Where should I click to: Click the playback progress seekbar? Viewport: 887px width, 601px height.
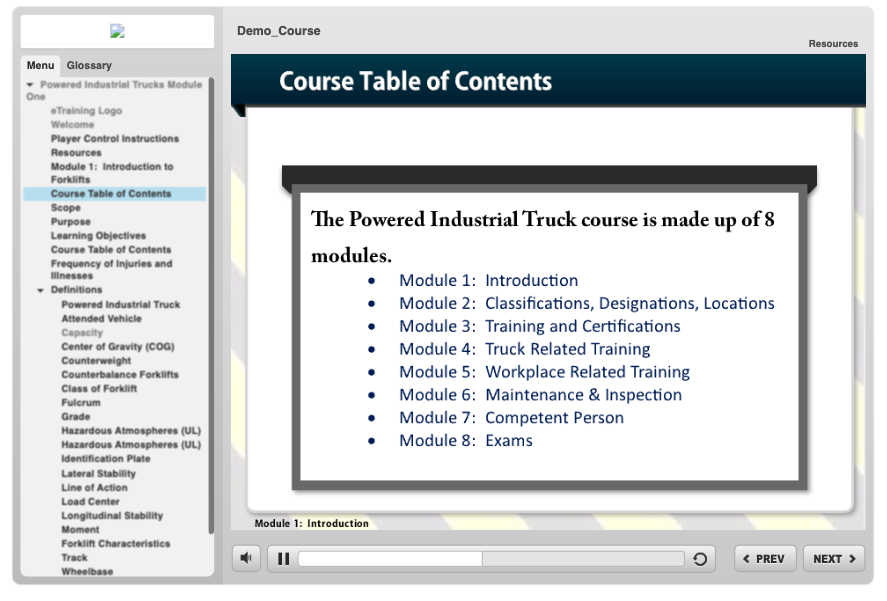pos(492,559)
